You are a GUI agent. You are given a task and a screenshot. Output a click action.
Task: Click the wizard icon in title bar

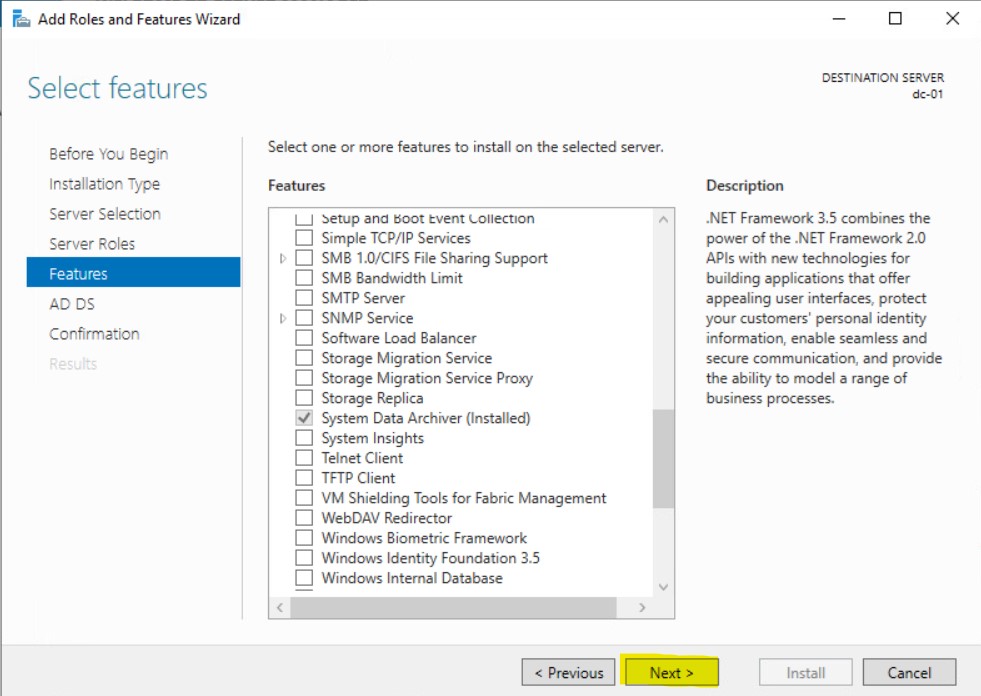20,19
